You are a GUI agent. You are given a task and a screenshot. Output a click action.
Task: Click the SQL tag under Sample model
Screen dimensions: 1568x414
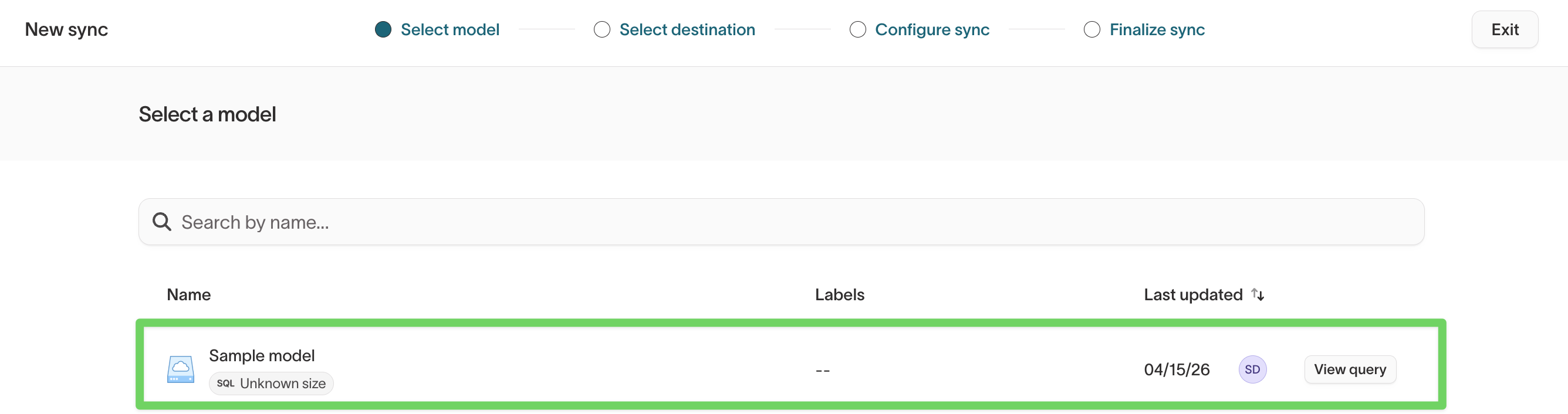tap(226, 383)
